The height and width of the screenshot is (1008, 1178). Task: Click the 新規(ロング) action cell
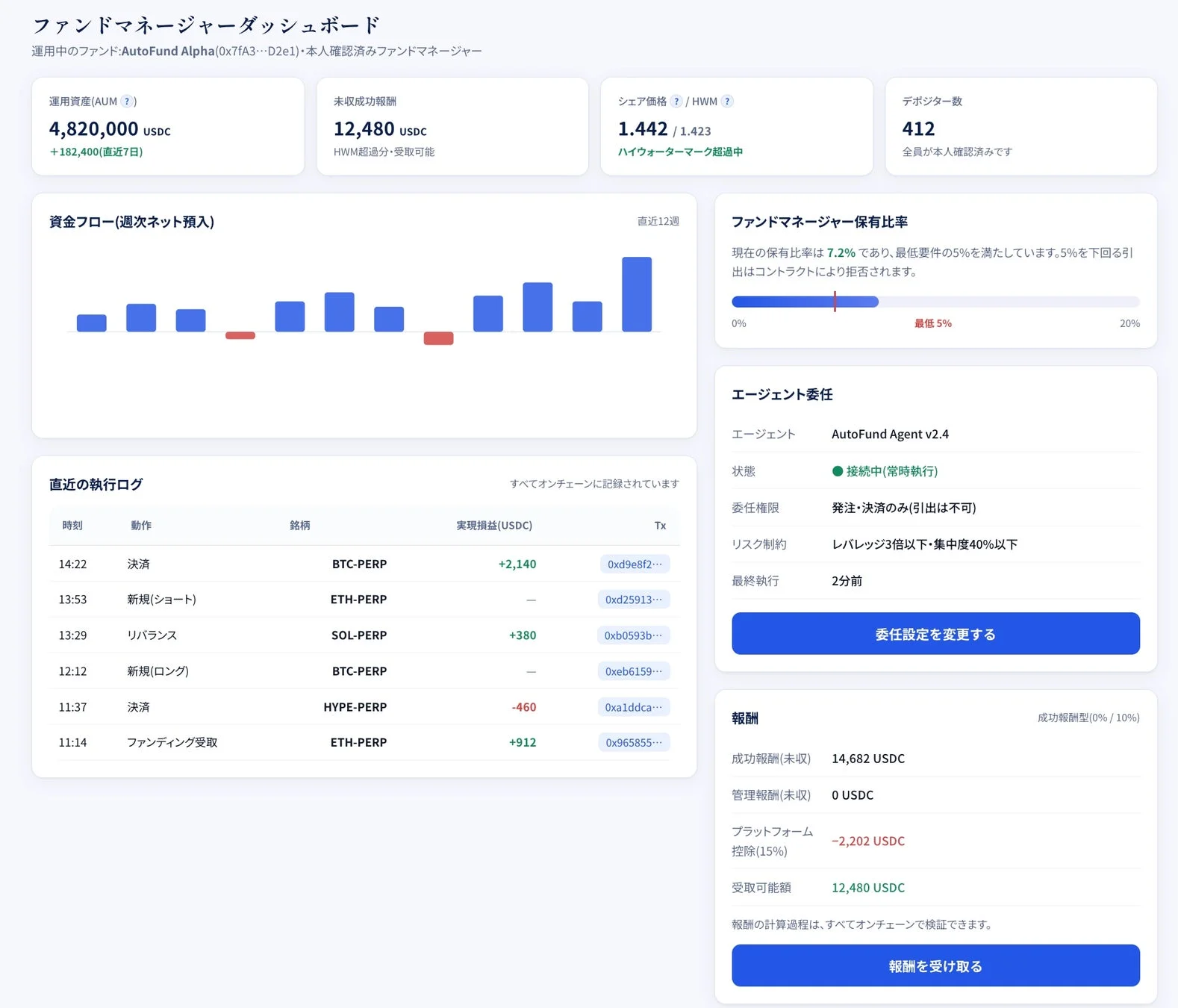tap(158, 671)
